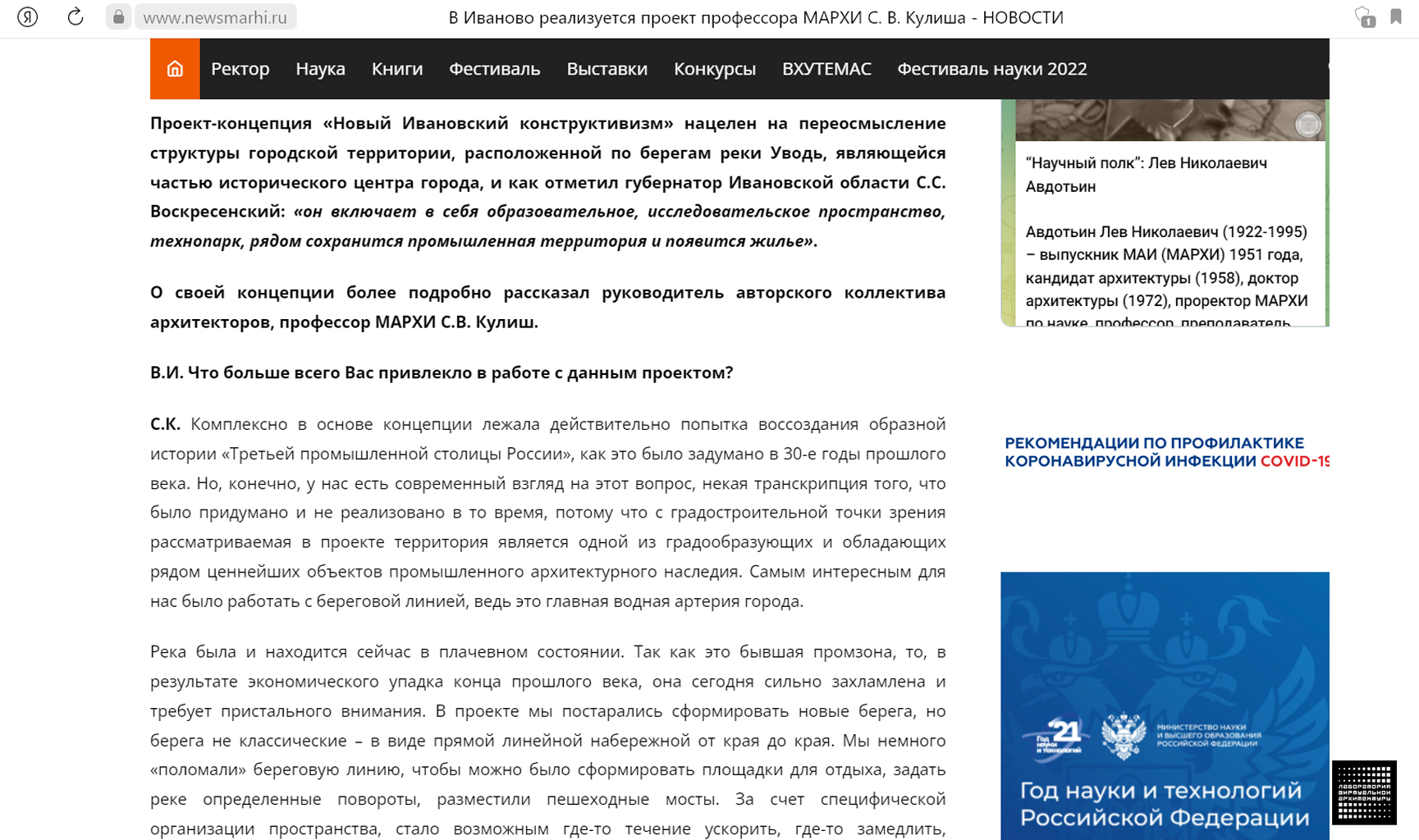
Task: View site security via the lock icon
Action: (x=118, y=17)
